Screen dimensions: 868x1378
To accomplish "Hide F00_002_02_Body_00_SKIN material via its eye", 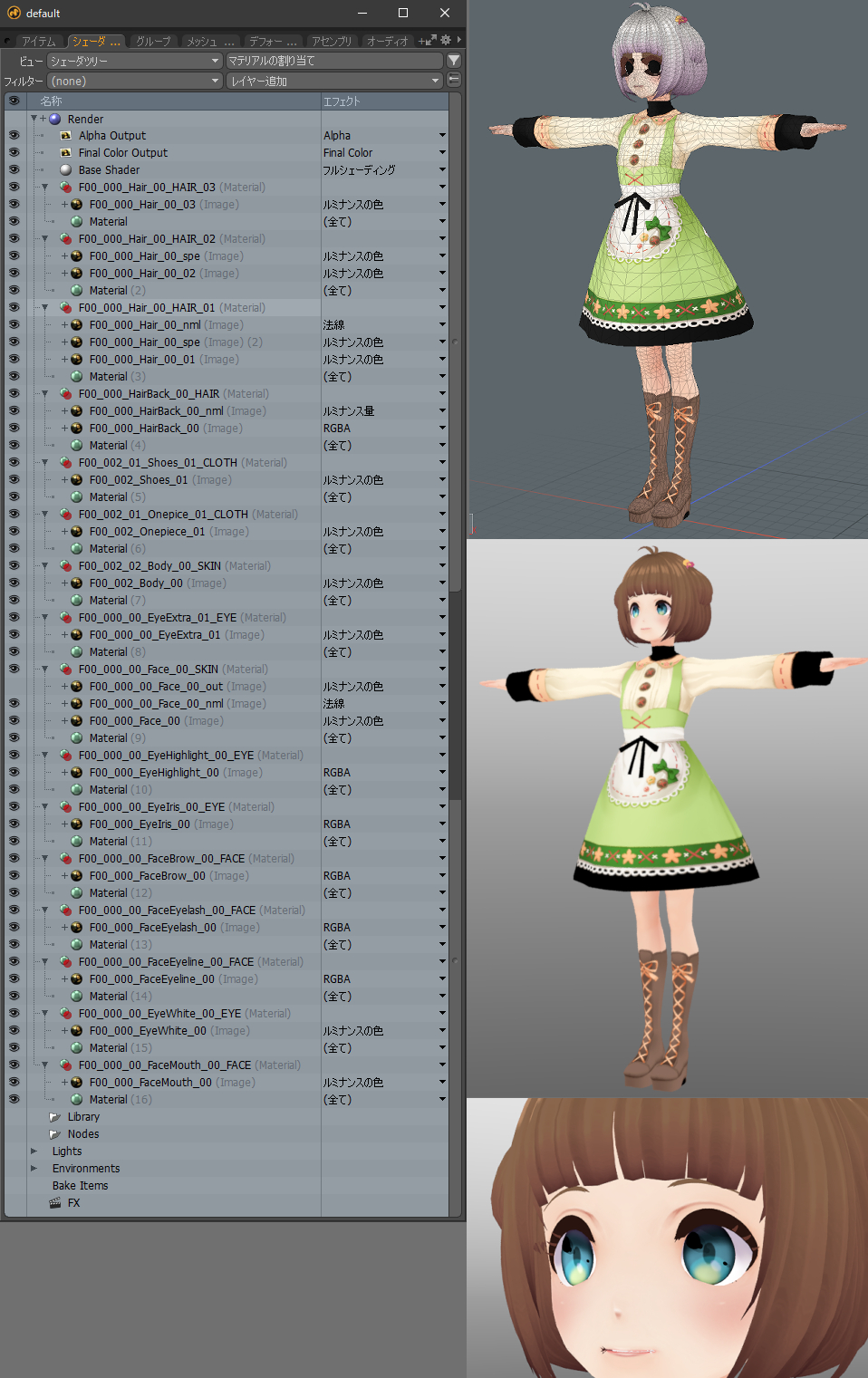I will pyautogui.click(x=14, y=566).
